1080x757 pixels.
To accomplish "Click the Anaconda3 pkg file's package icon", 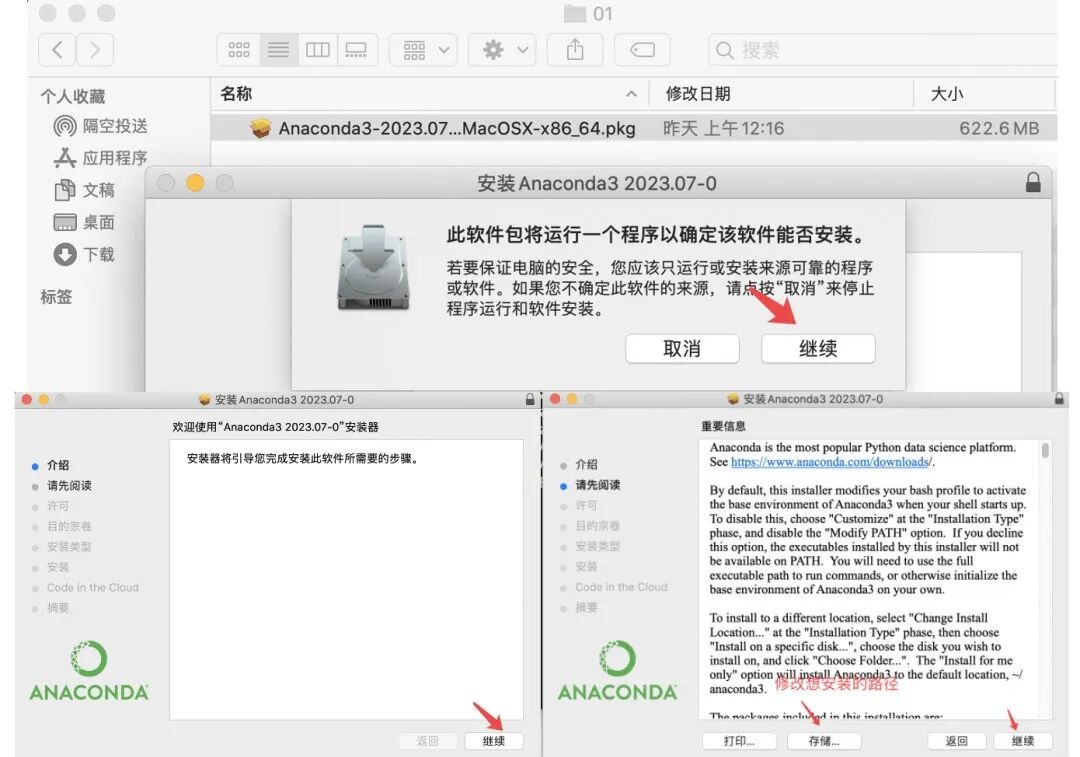I will (260, 128).
